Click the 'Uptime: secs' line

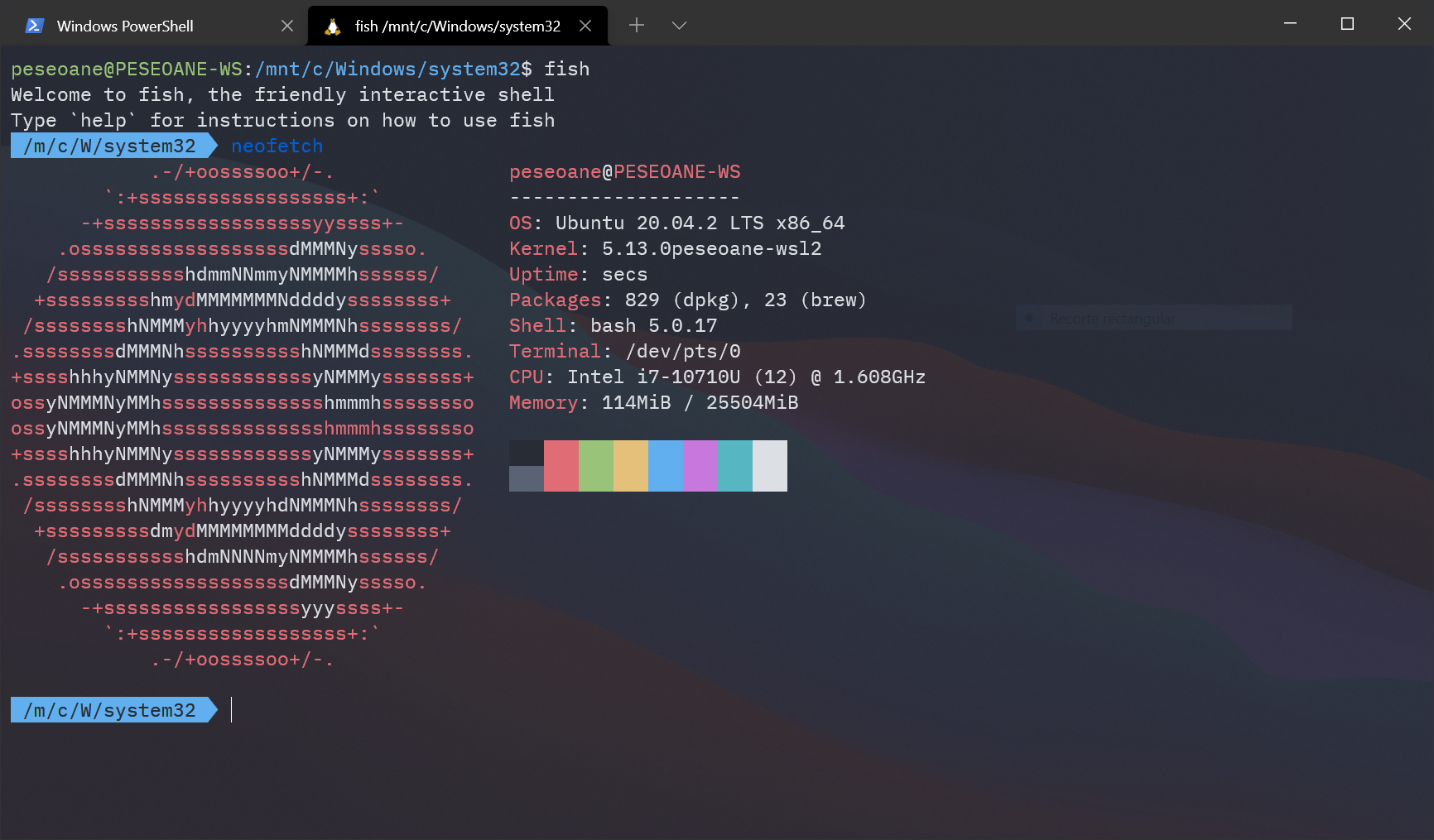(578, 274)
